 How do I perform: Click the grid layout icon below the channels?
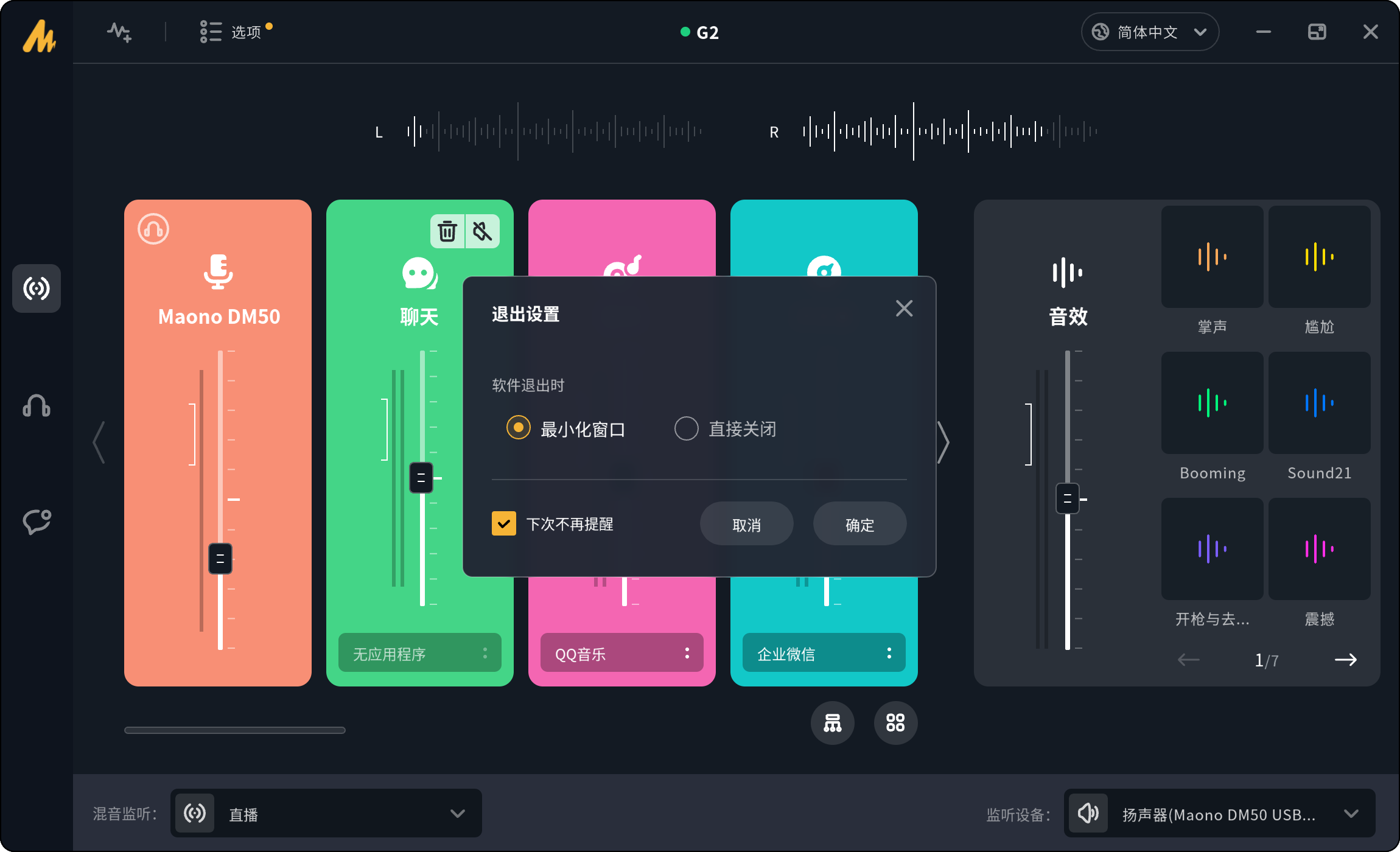(895, 723)
